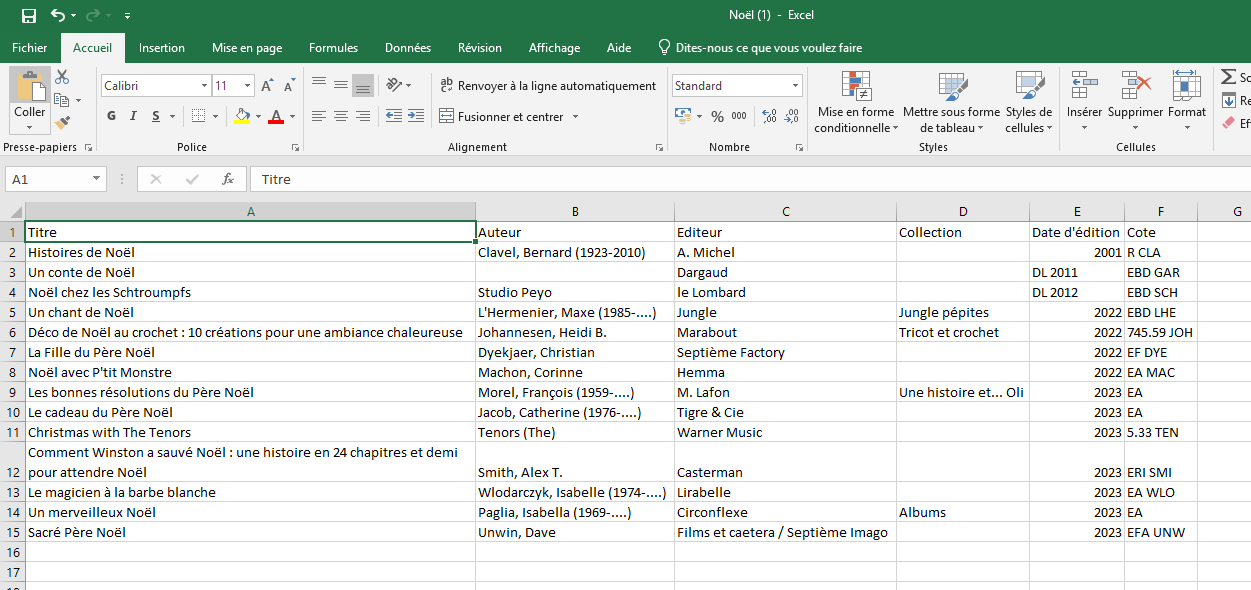
Task: Switch to the Insertion tab
Action: [x=162, y=48]
